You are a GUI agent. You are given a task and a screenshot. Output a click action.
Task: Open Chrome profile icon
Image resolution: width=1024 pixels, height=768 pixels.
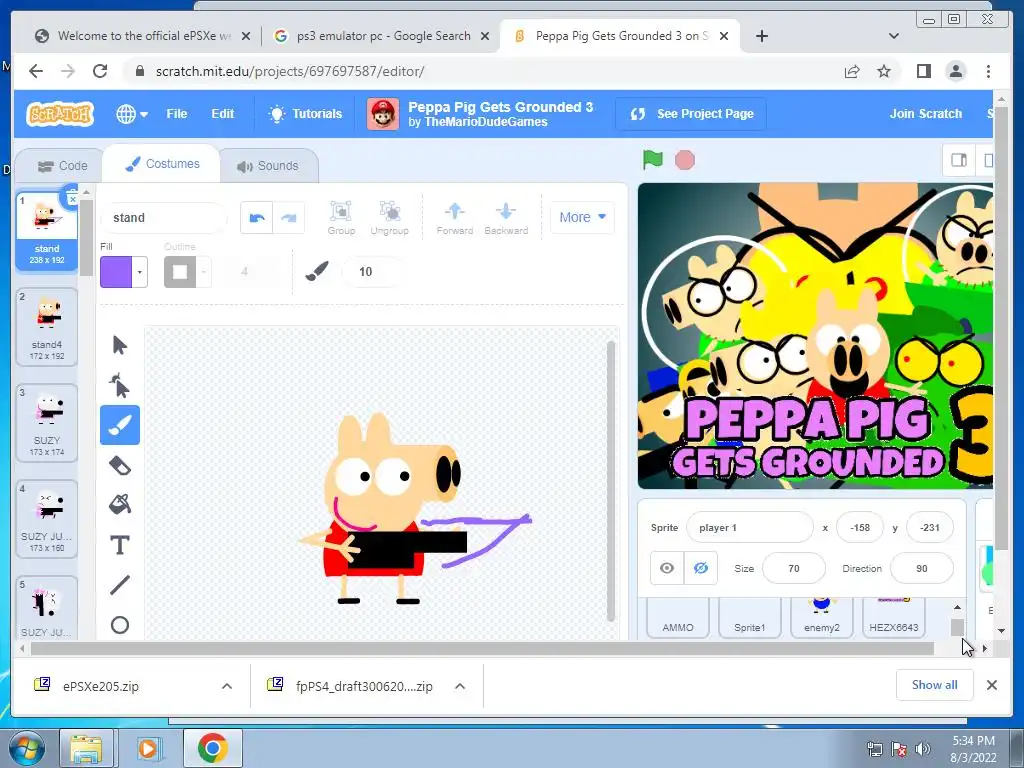point(955,71)
